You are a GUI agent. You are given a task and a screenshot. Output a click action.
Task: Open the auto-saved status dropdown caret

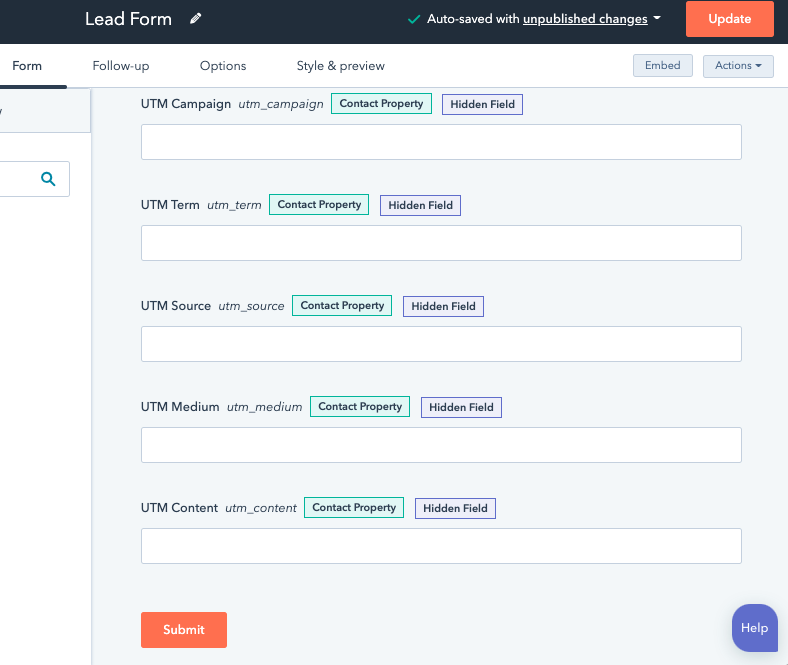click(x=656, y=18)
